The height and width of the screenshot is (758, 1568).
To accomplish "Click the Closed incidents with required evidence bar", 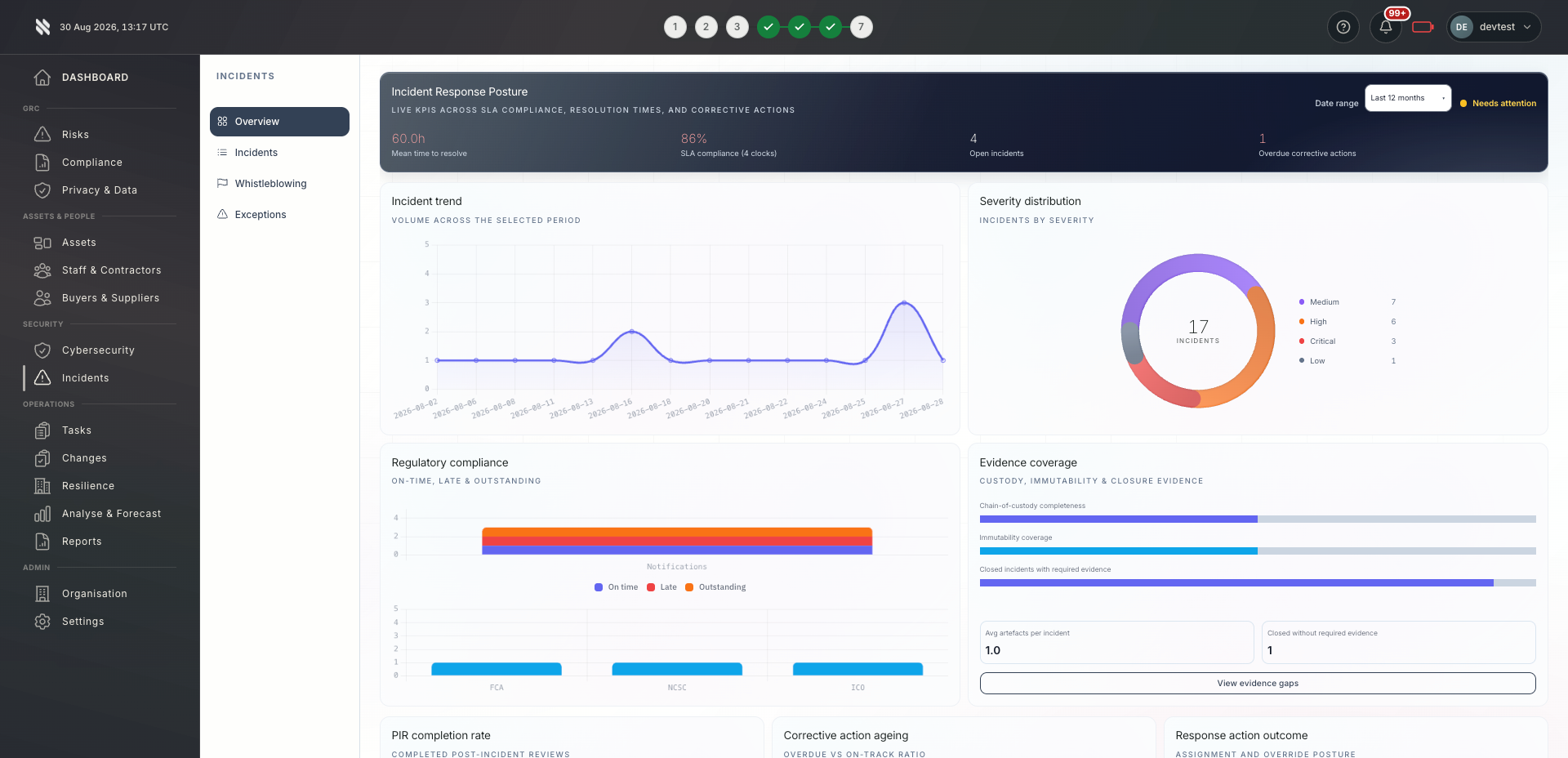I will [x=1258, y=583].
